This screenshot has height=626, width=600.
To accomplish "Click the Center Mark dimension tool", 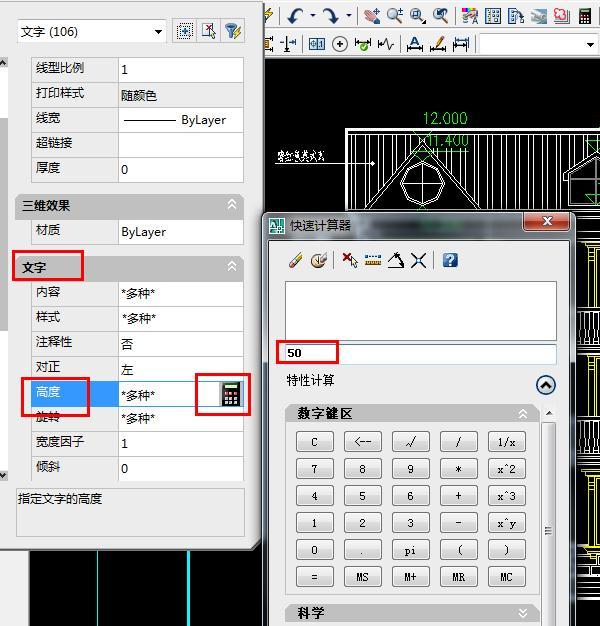I will coord(340,44).
